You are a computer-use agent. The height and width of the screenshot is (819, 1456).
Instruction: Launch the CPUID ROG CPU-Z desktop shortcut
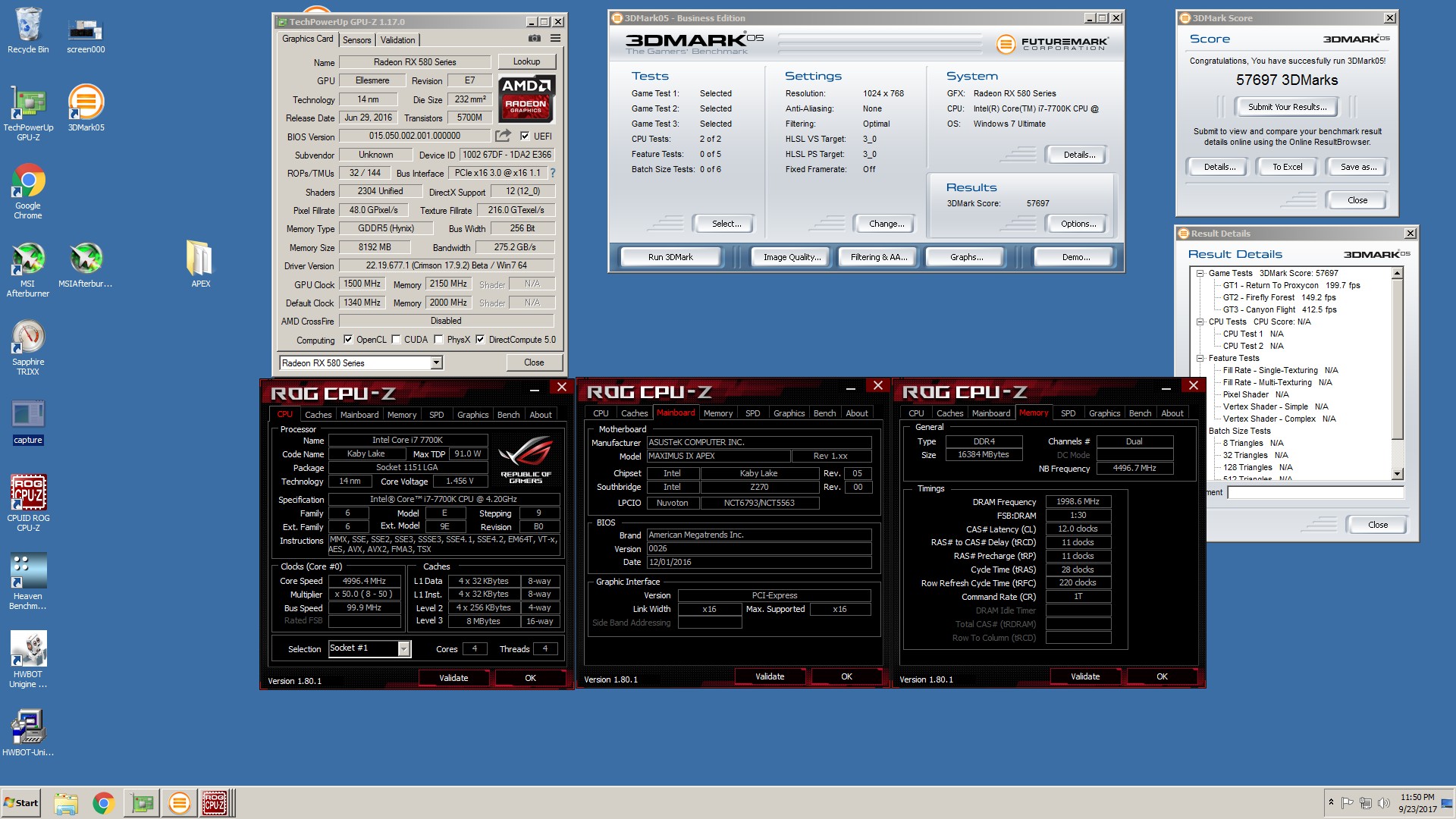(x=28, y=503)
